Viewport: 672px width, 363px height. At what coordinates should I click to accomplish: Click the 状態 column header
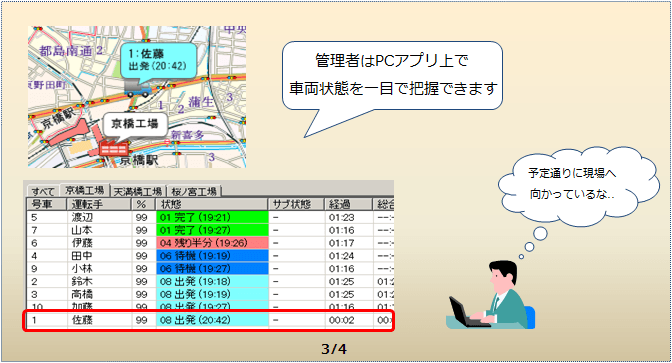pyautogui.click(x=212, y=204)
